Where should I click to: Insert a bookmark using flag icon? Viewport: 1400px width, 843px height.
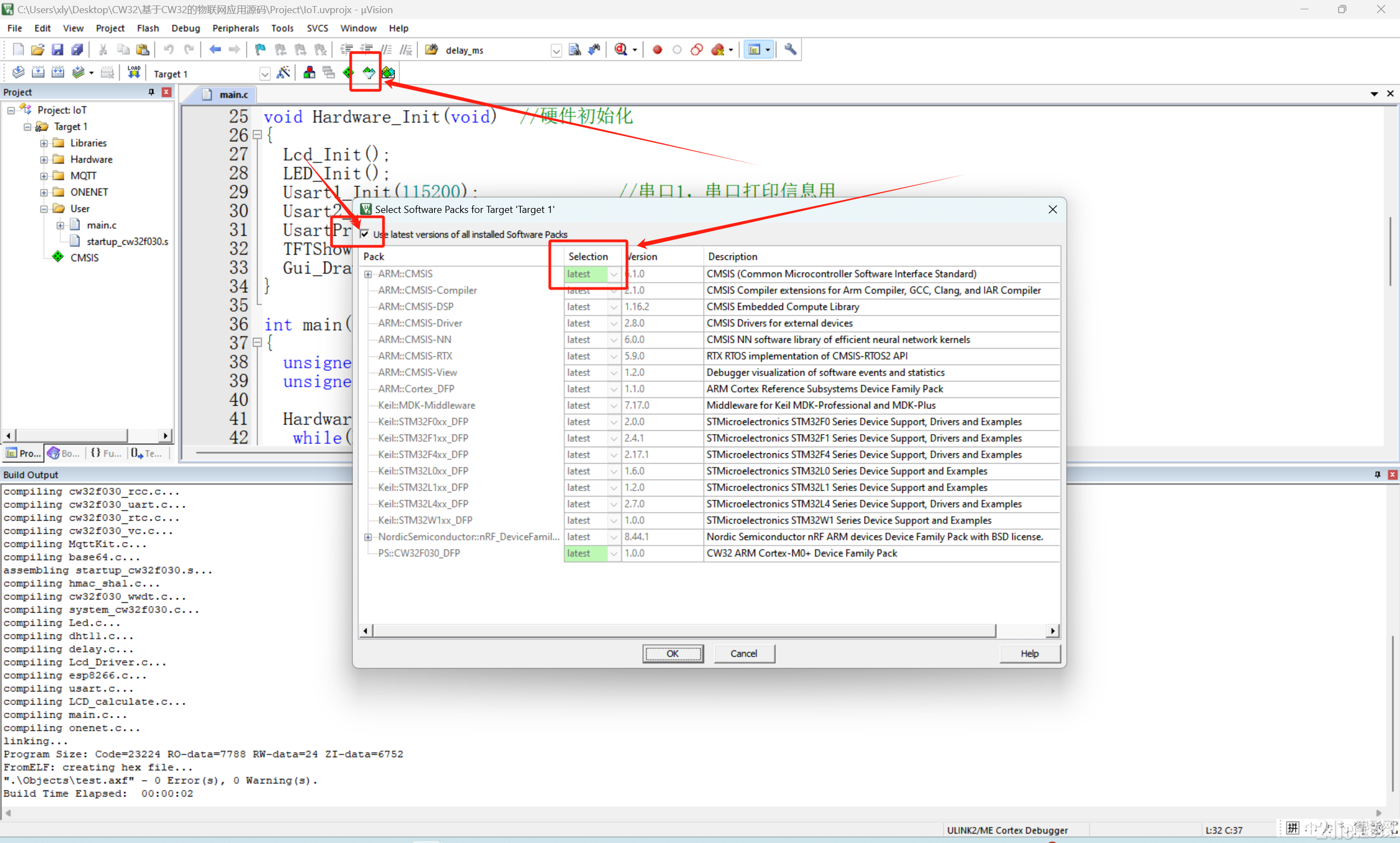click(260, 50)
